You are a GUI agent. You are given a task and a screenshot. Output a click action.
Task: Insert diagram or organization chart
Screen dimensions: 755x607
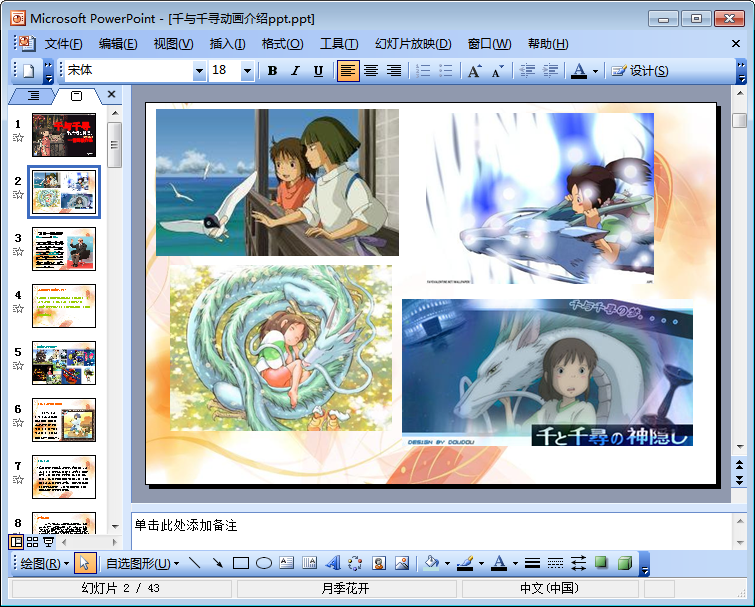coord(355,563)
